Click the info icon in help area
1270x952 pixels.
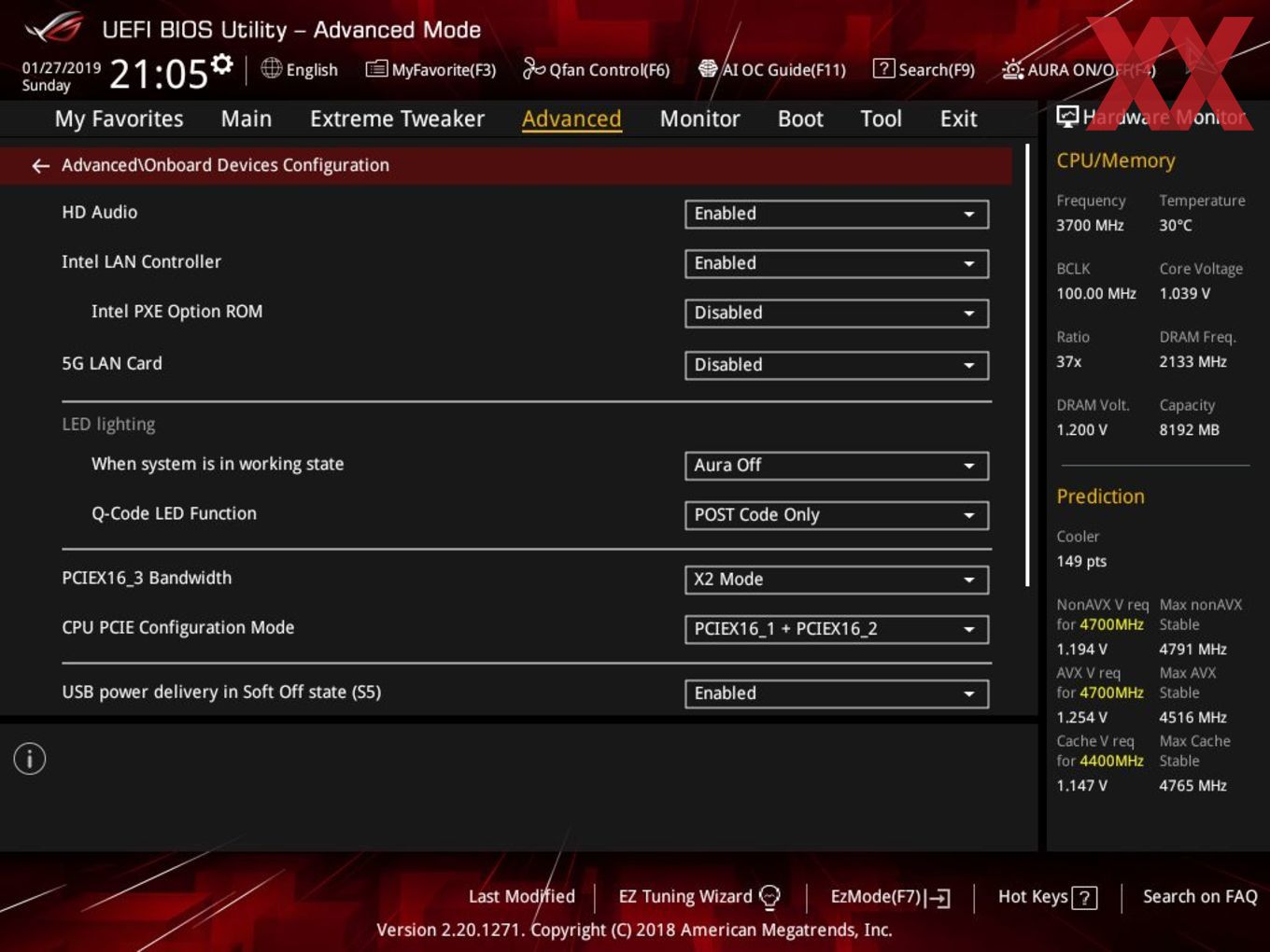(30, 759)
